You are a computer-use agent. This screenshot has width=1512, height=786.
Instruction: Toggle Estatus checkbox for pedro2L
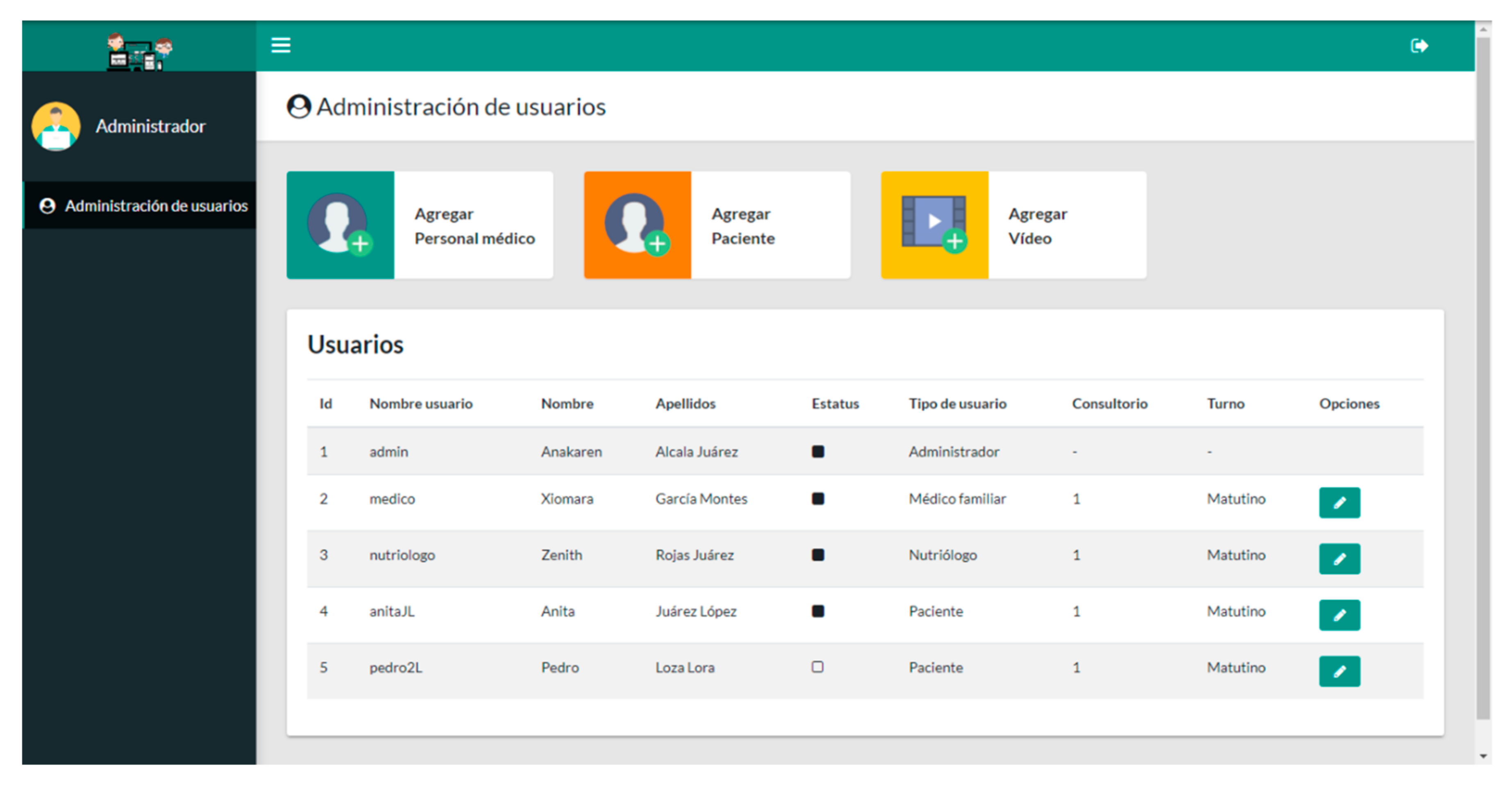click(817, 667)
